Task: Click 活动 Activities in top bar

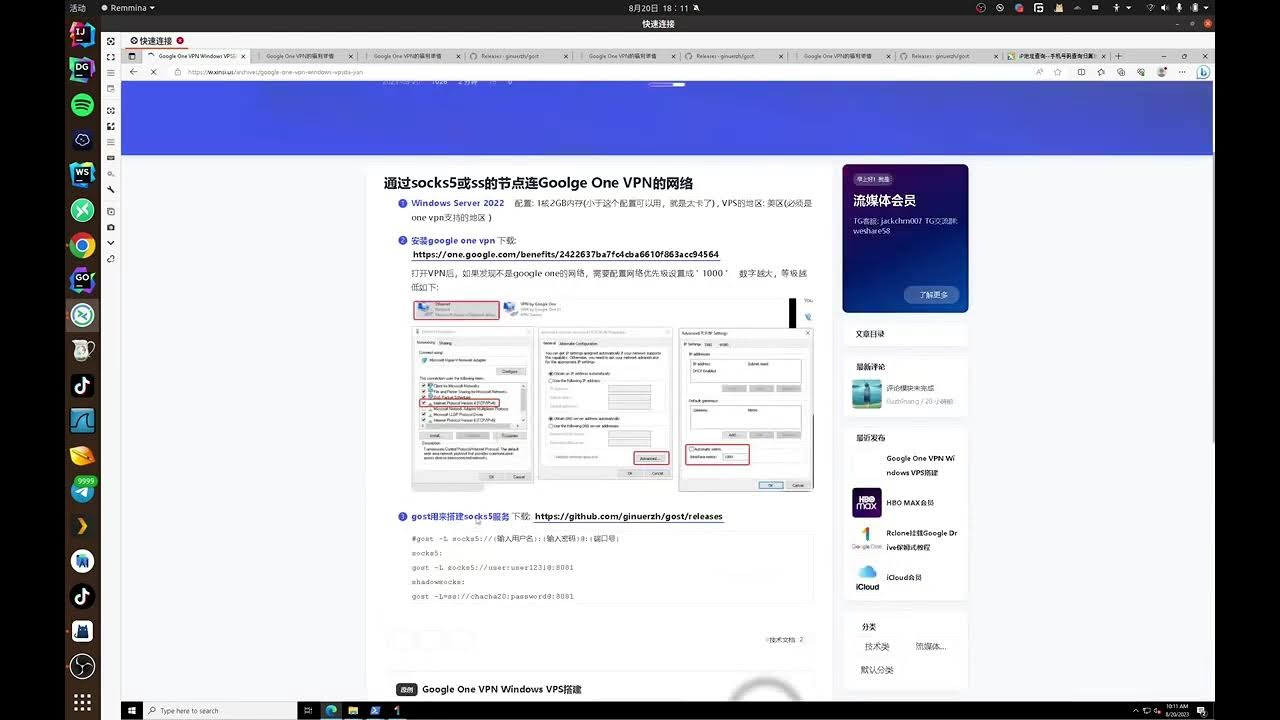Action: pyautogui.click(x=78, y=7)
